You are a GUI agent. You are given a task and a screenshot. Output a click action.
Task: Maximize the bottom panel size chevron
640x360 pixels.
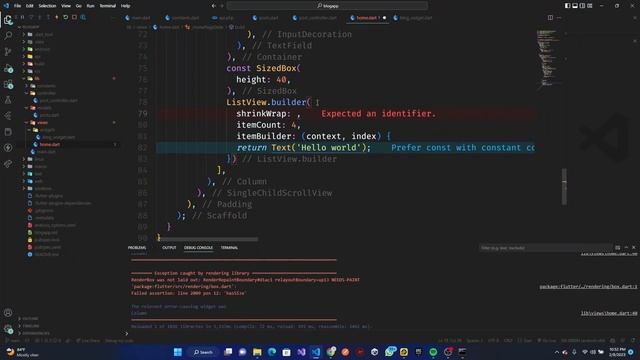(x=626, y=247)
